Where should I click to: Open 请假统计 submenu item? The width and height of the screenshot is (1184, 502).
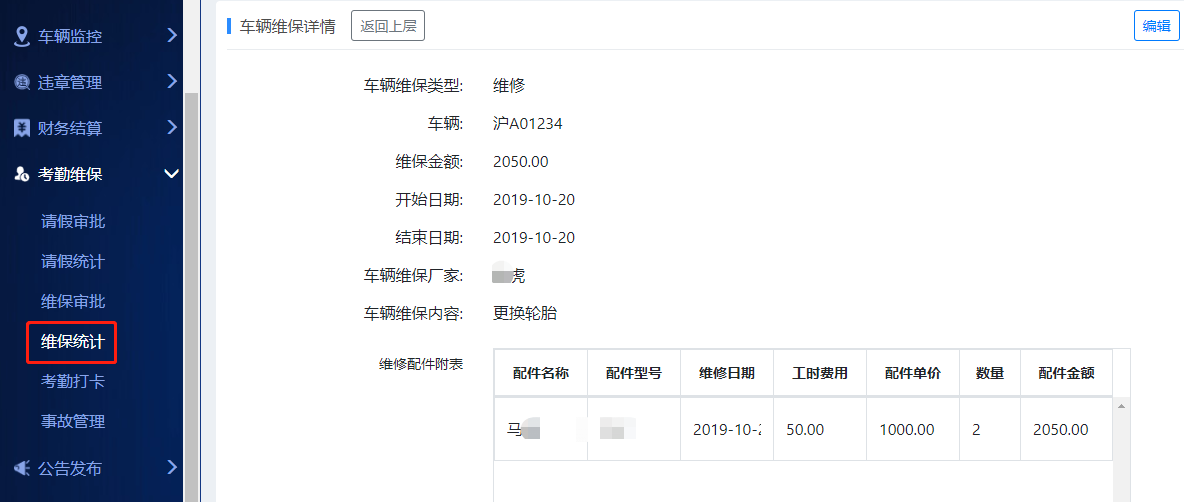tap(73, 261)
